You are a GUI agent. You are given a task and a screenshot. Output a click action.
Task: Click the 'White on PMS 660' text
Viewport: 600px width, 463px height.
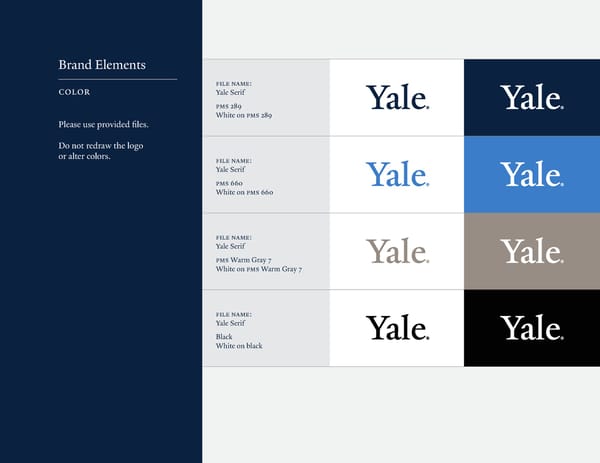pos(244,192)
